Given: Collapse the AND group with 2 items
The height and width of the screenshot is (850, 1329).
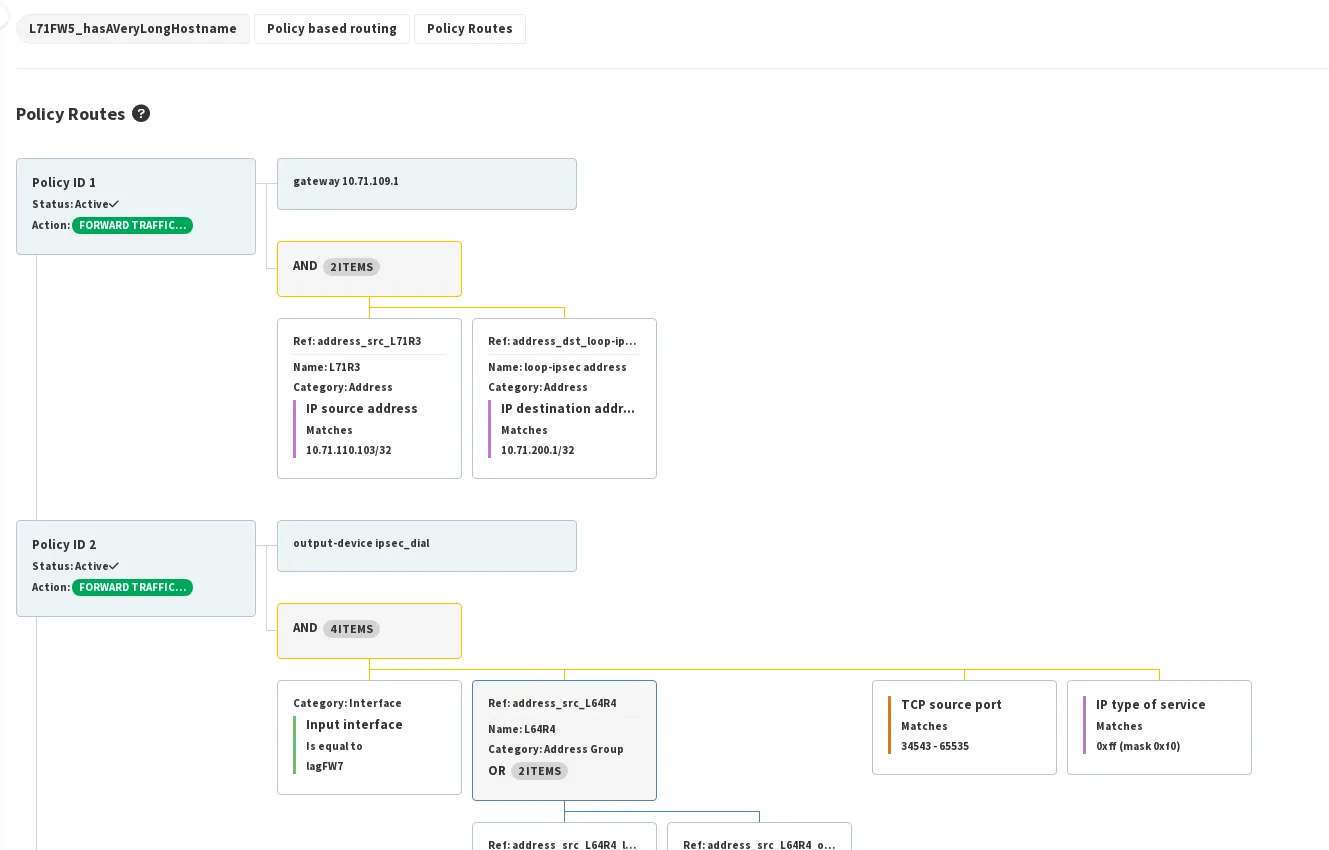Looking at the screenshot, I should [x=369, y=268].
